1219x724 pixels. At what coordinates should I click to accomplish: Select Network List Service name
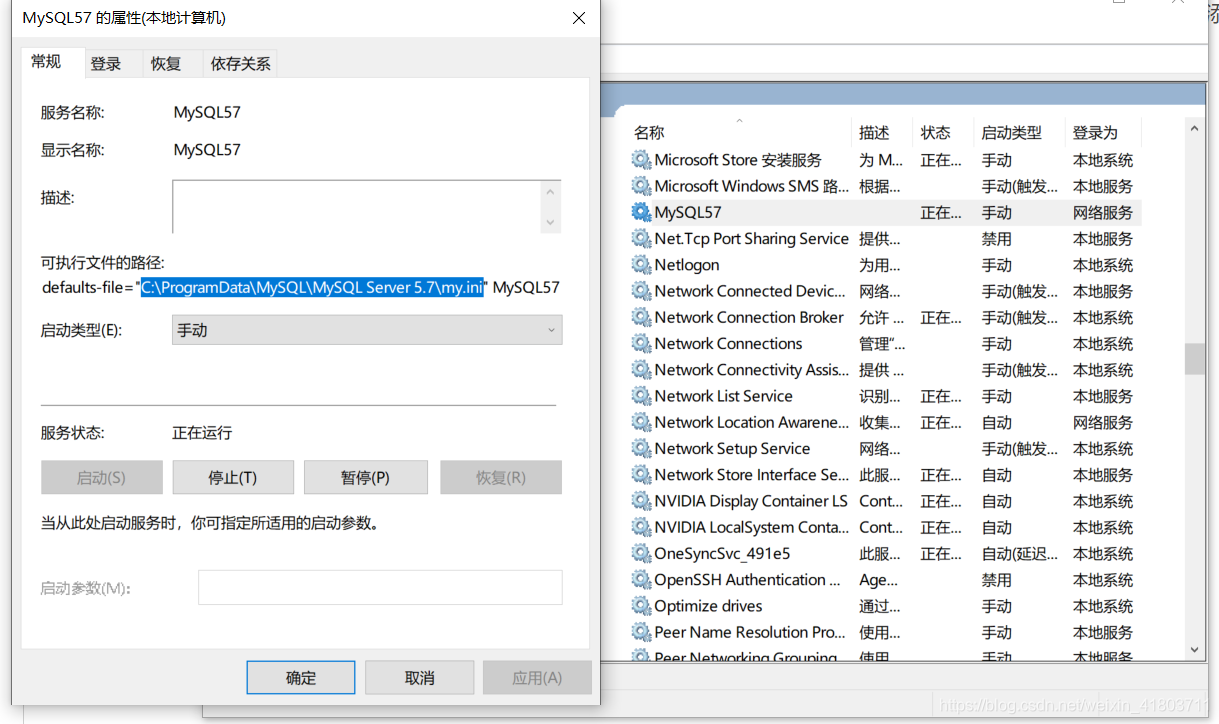[723, 396]
